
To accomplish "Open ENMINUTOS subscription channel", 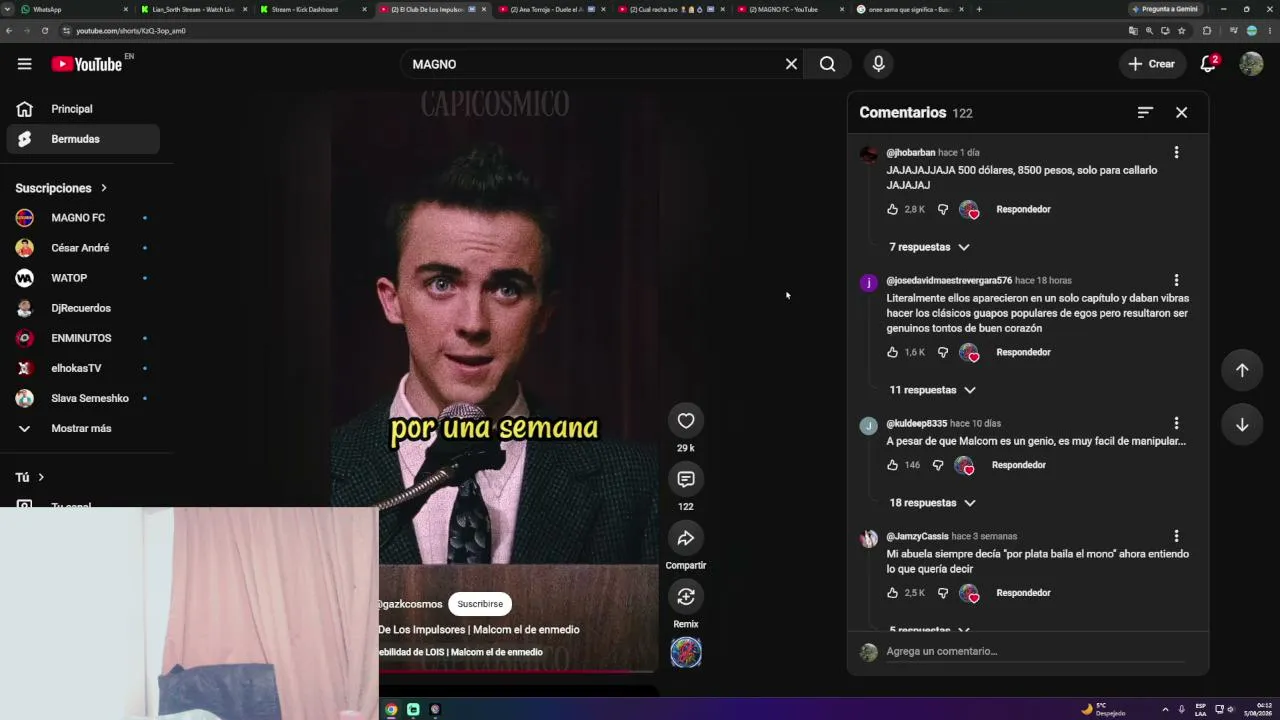I will (83, 338).
